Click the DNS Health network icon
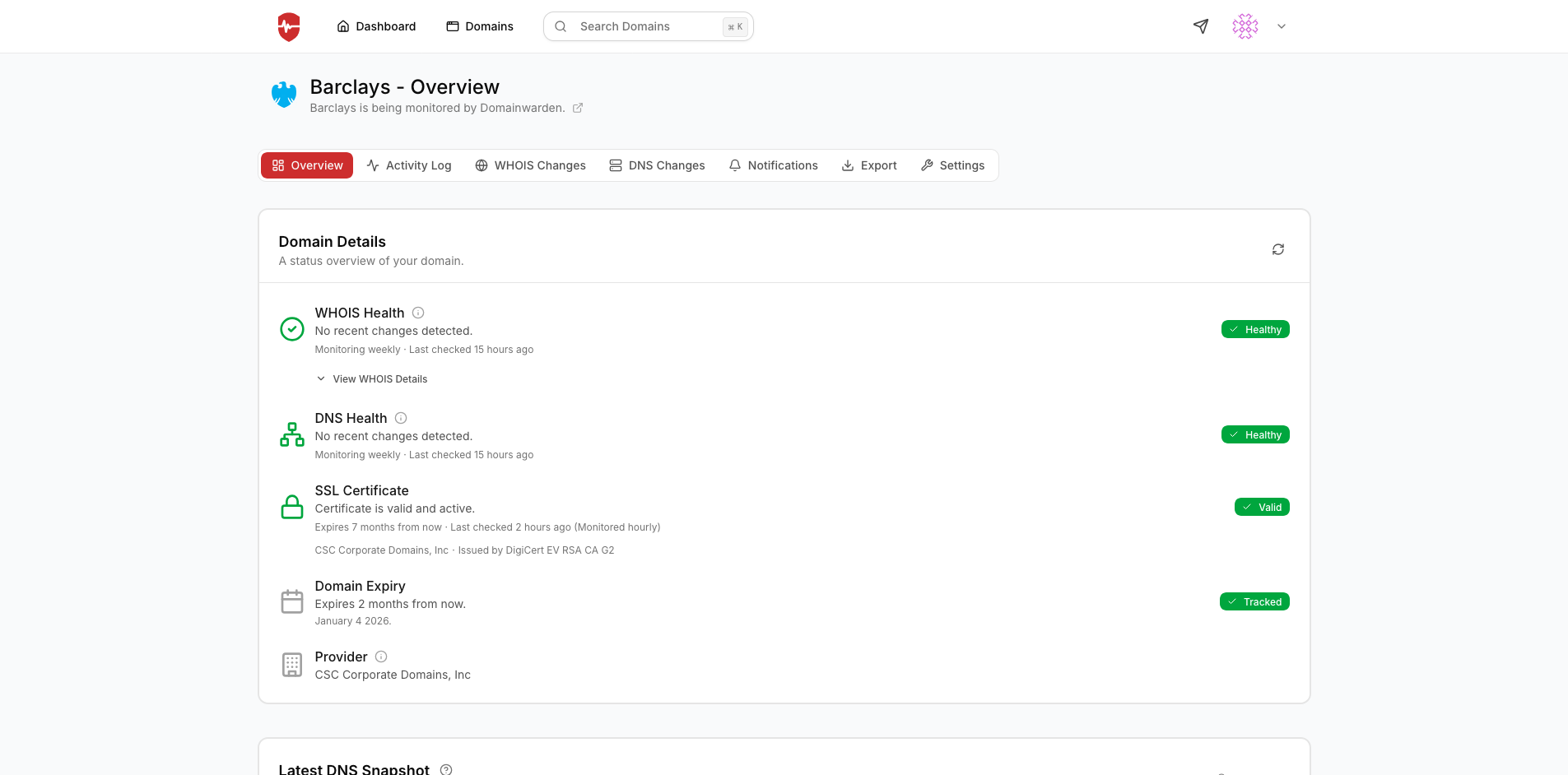Screen dimensions: 1568x775 click(x=292, y=434)
